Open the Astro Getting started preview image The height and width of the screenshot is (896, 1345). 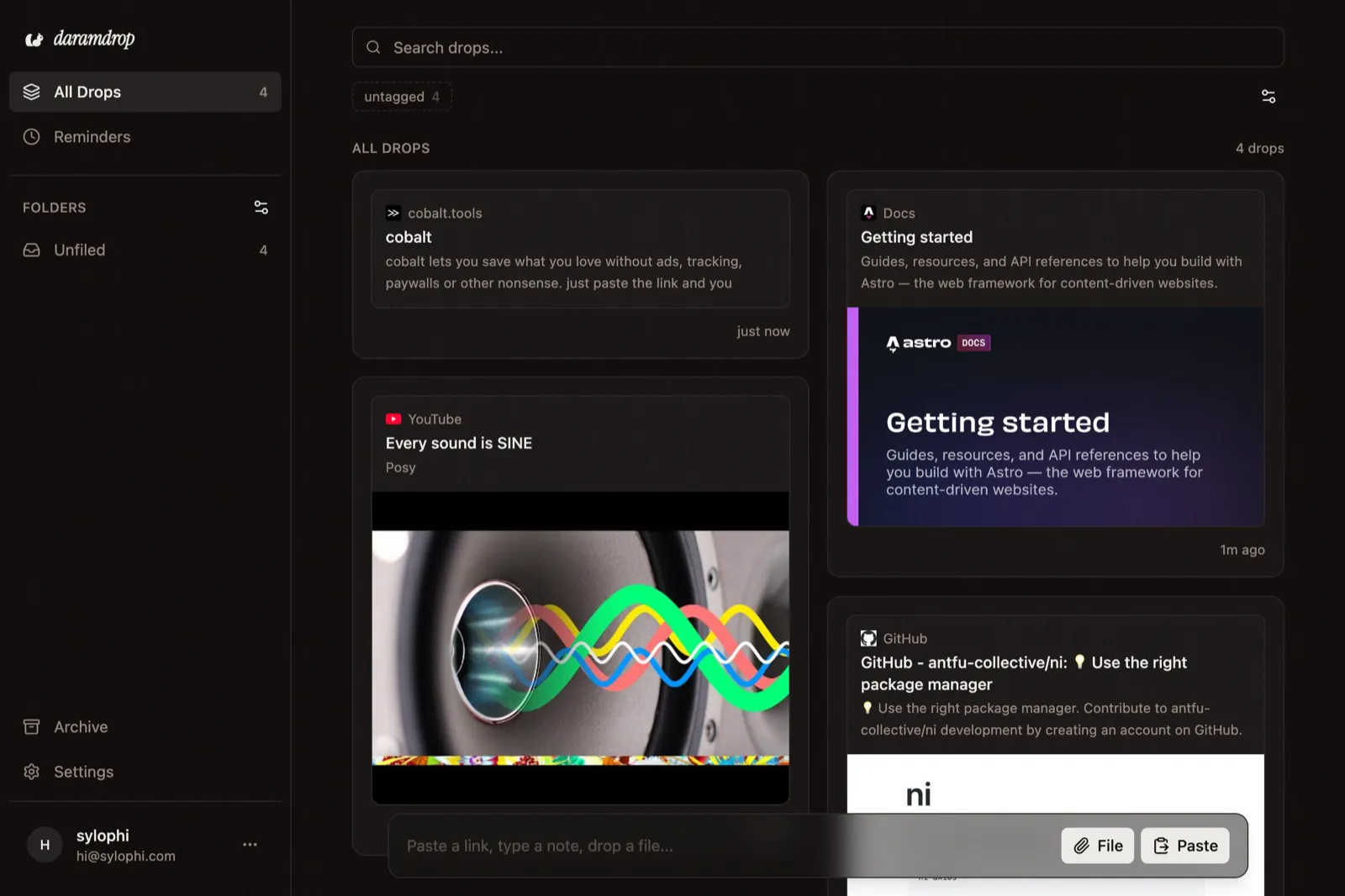1056,417
